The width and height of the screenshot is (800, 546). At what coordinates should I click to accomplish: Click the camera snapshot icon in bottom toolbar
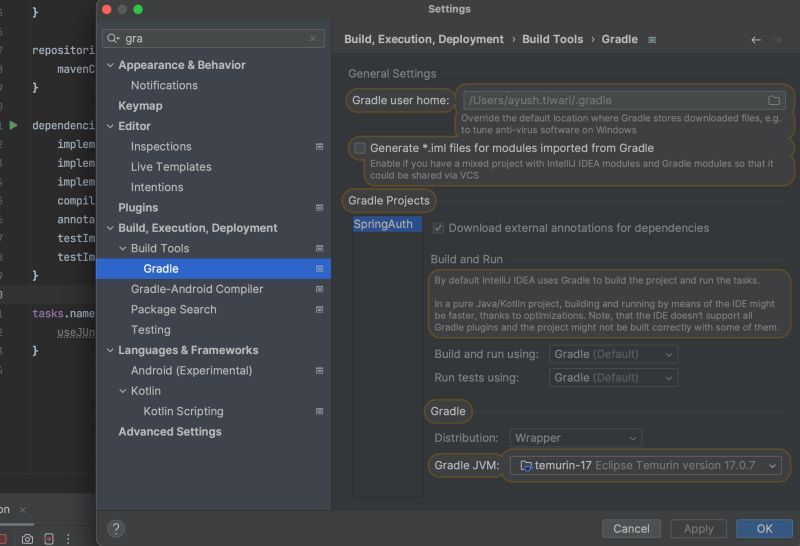click(x=27, y=539)
